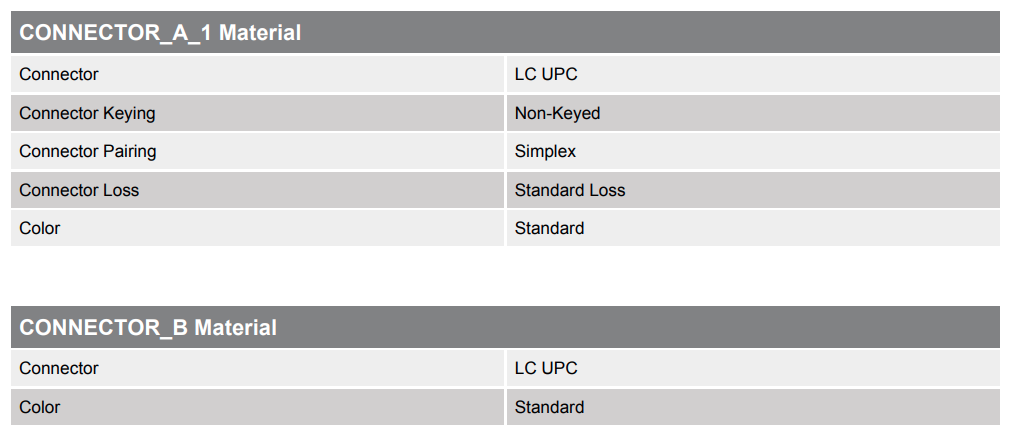Select the Connector label under CONNECTOR_A_1

(59, 74)
